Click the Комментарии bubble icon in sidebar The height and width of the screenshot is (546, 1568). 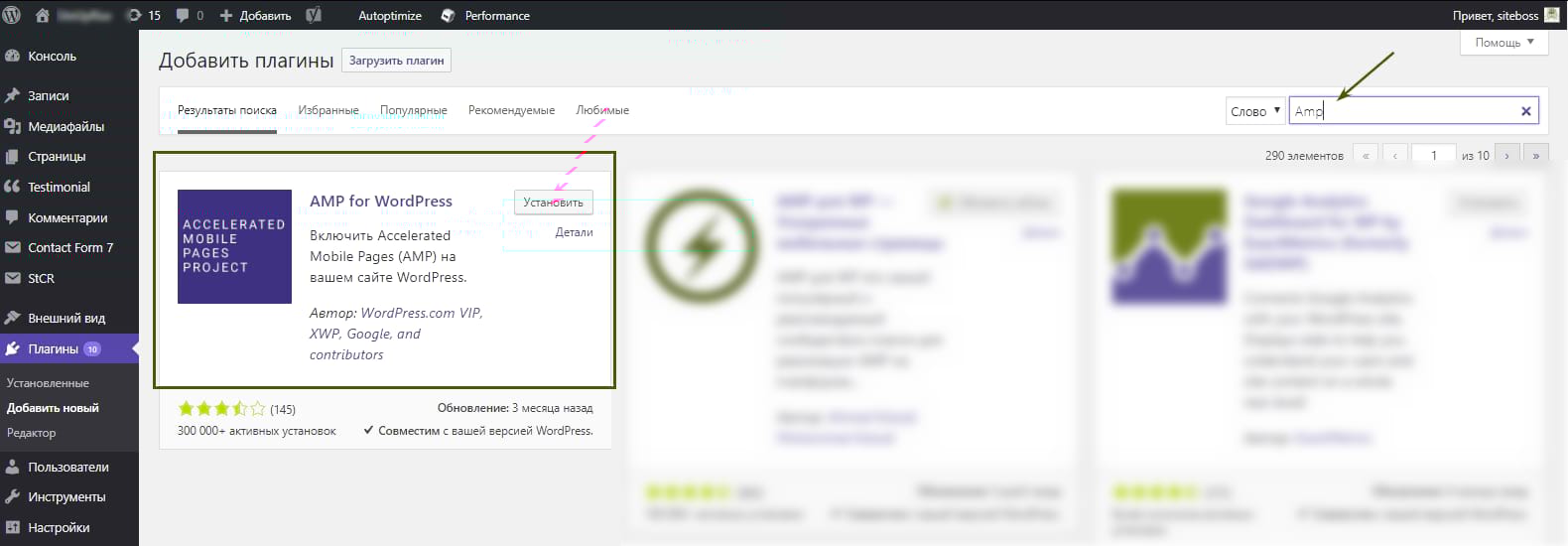tap(12, 217)
